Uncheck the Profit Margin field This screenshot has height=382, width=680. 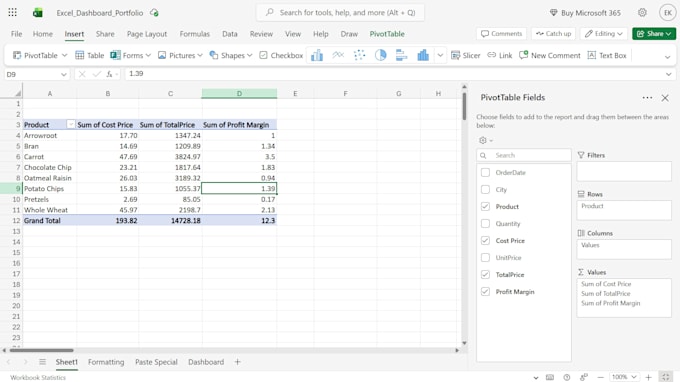click(x=485, y=292)
